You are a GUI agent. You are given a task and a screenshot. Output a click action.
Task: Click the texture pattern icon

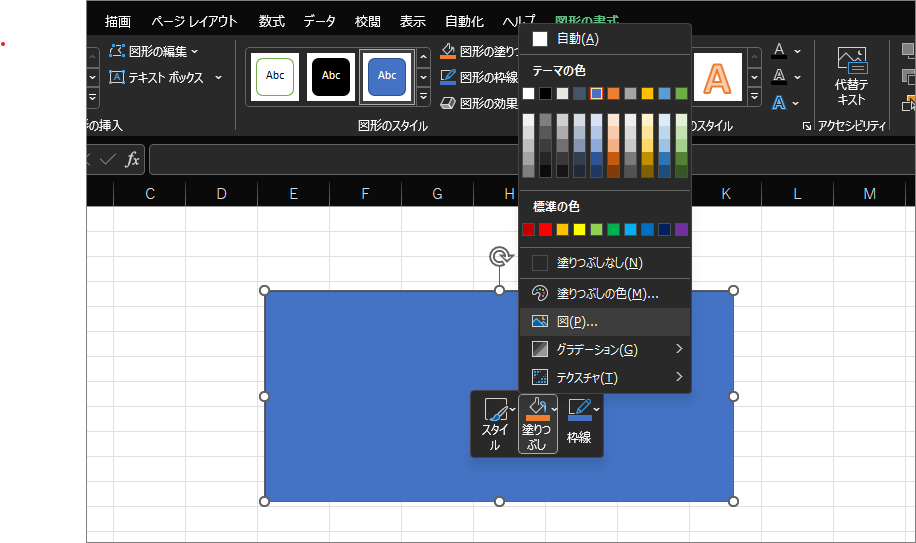(x=540, y=377)
